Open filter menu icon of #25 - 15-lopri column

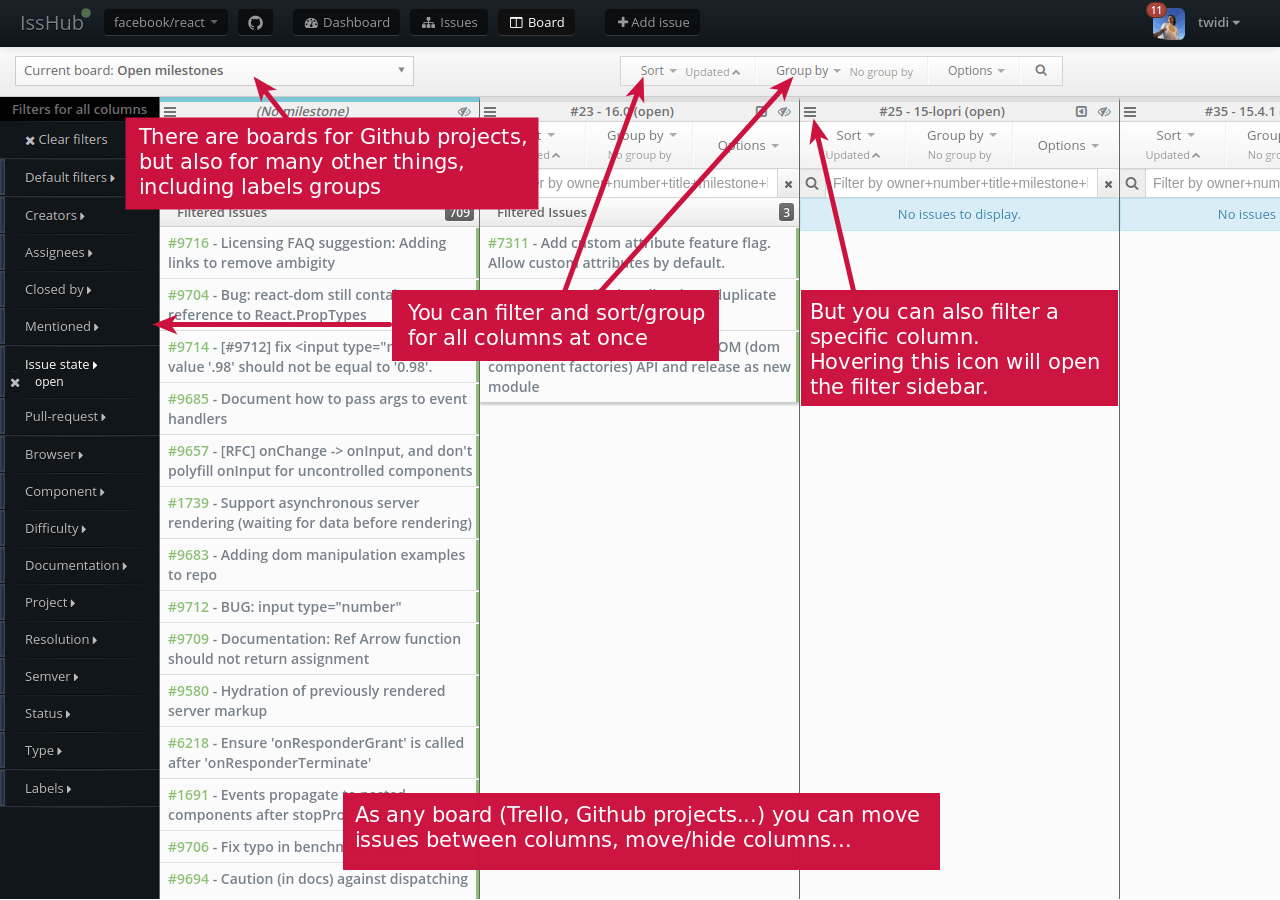point(810,112)
